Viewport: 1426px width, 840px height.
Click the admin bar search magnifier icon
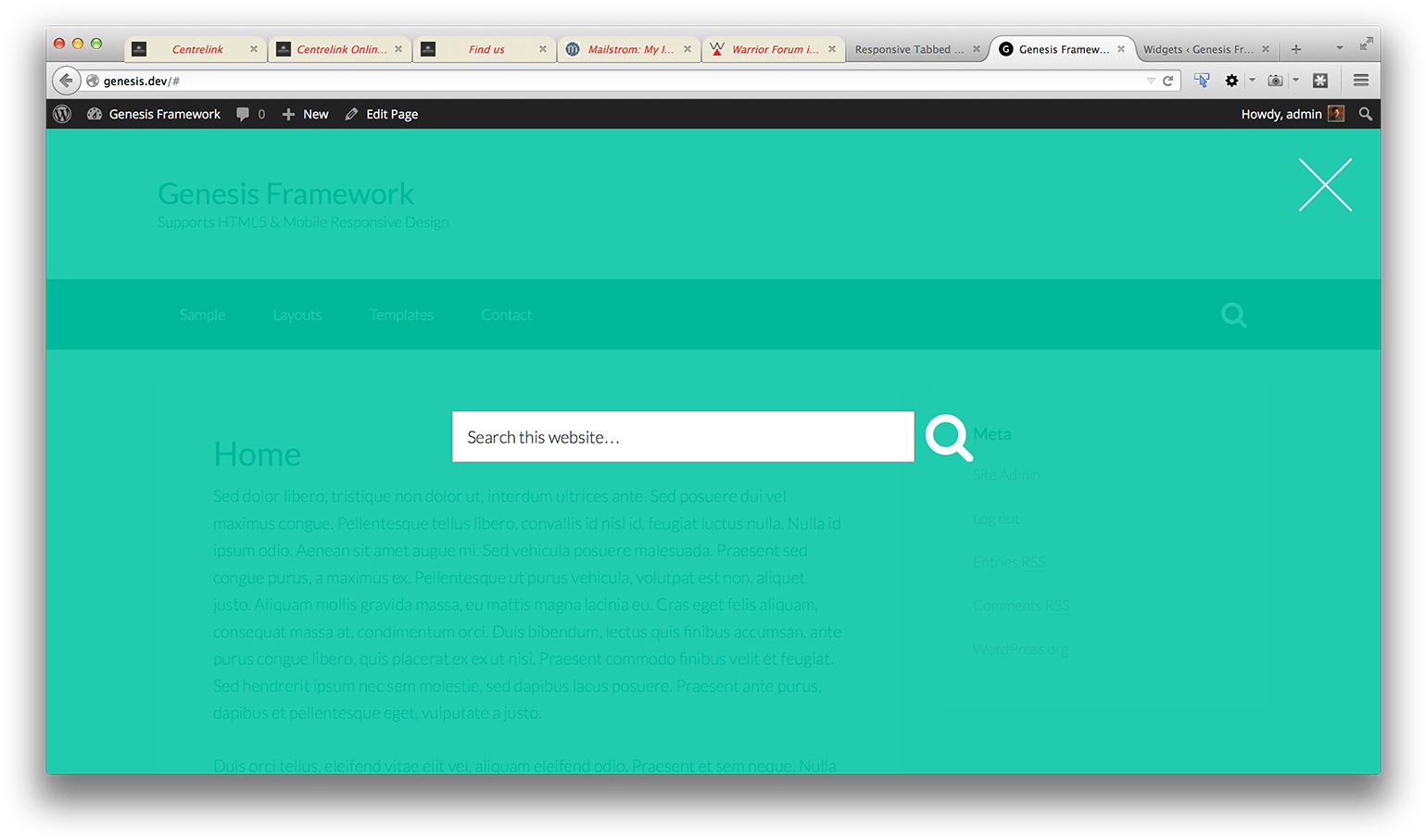click(x=1365, y=114)
